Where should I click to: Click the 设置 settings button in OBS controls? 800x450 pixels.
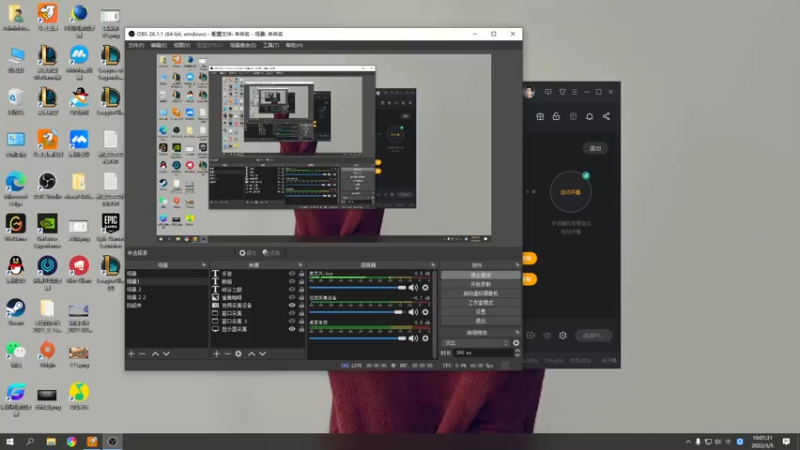coord(481,312)
